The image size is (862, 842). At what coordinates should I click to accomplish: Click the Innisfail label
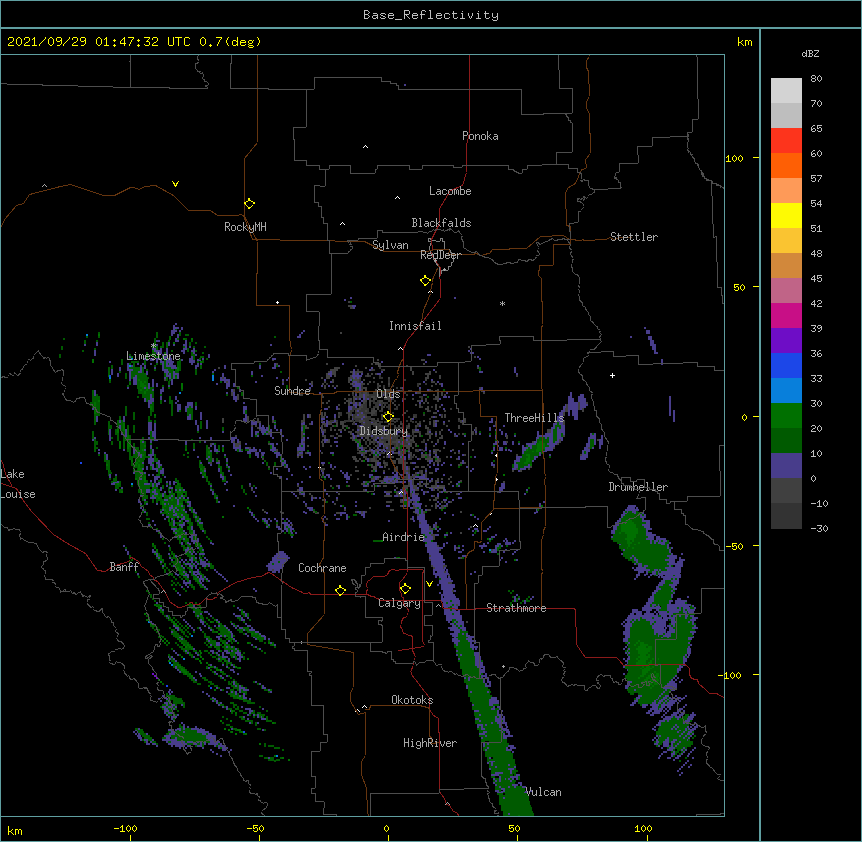click(415, 326)
